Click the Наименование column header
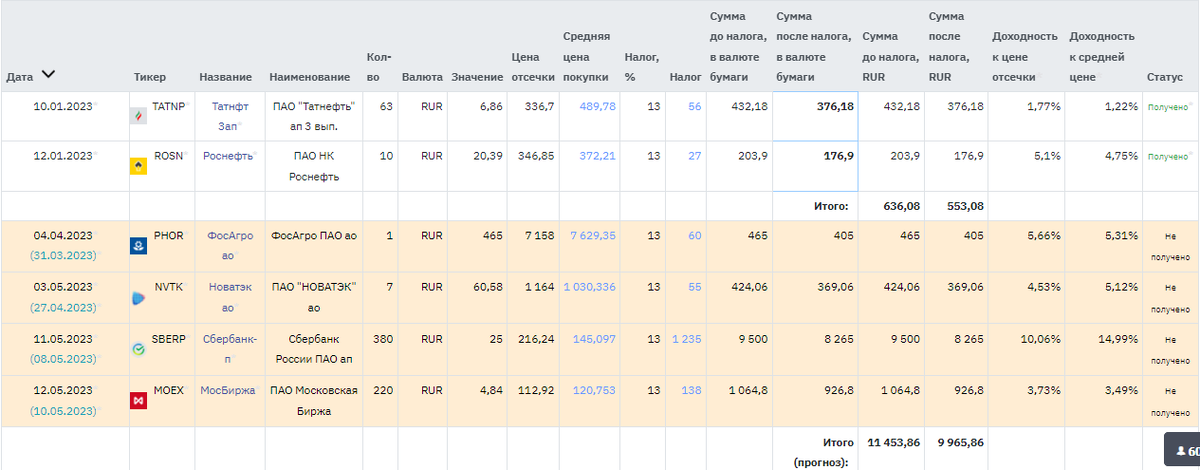This screenshot has height=470, width=1200. point(309,77)
